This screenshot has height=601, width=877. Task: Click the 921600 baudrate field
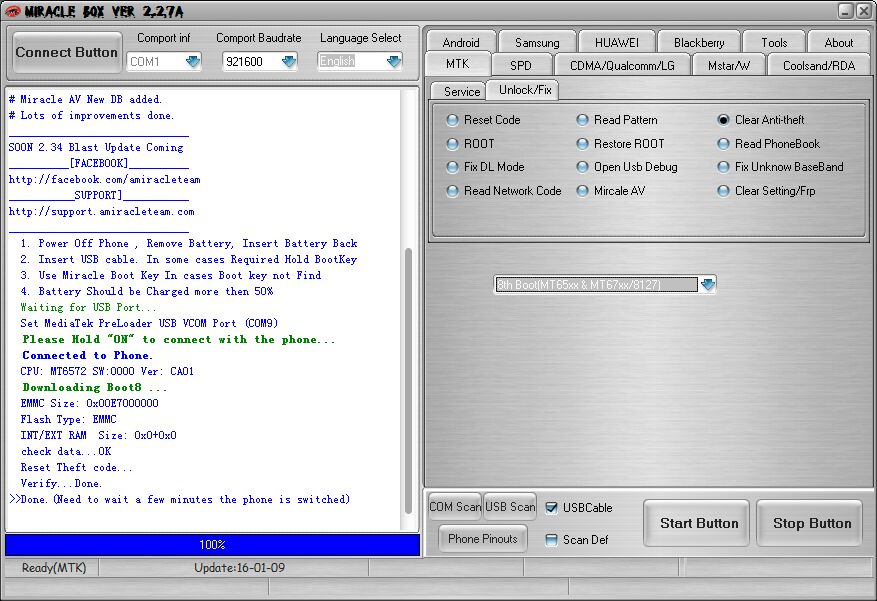252,61
